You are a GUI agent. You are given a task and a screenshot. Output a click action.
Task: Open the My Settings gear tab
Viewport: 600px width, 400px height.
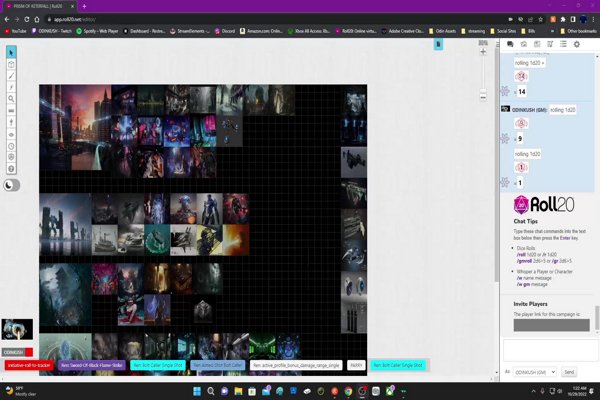pyautogui.click(x=577, y=44)
